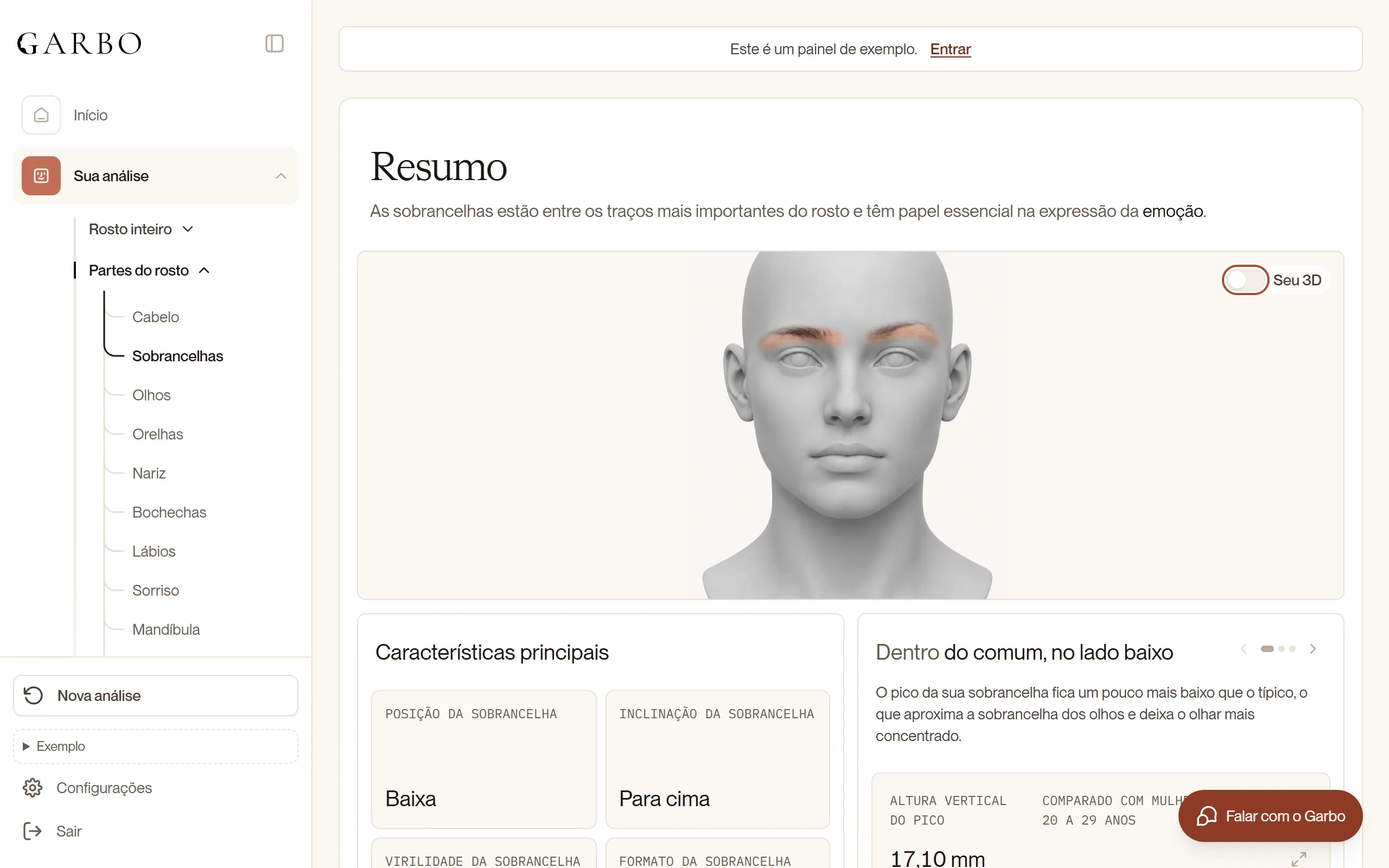Collapse the Partes do rosto submenu

click(149, 270)
